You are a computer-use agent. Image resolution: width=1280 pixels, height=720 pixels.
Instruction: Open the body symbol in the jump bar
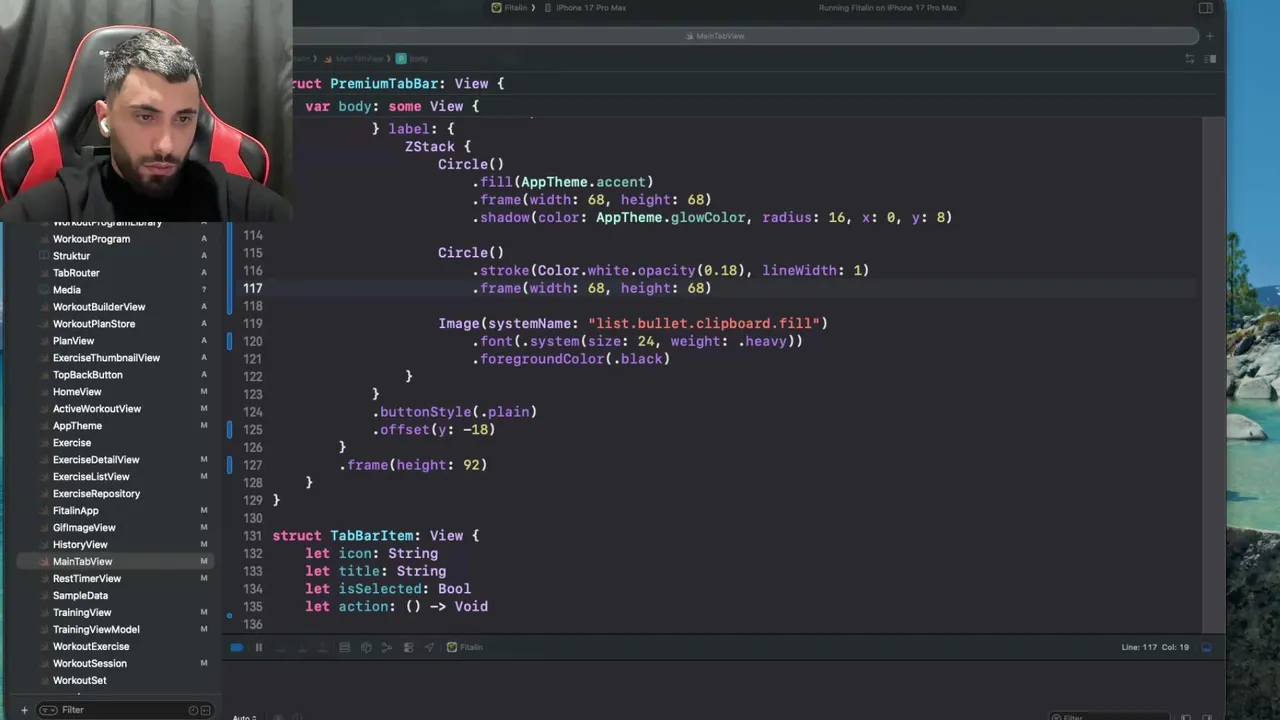(x=412, y=59)
